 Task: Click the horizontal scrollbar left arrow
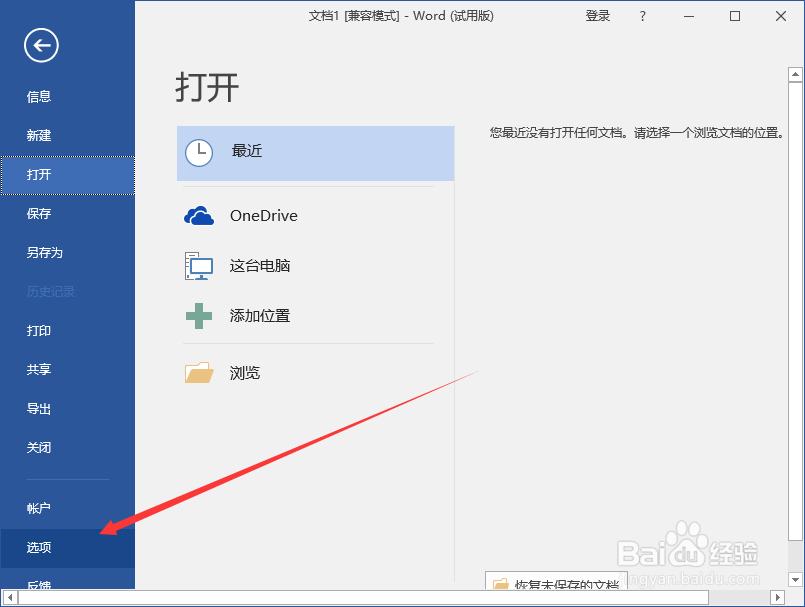click(x=9, y=597)
